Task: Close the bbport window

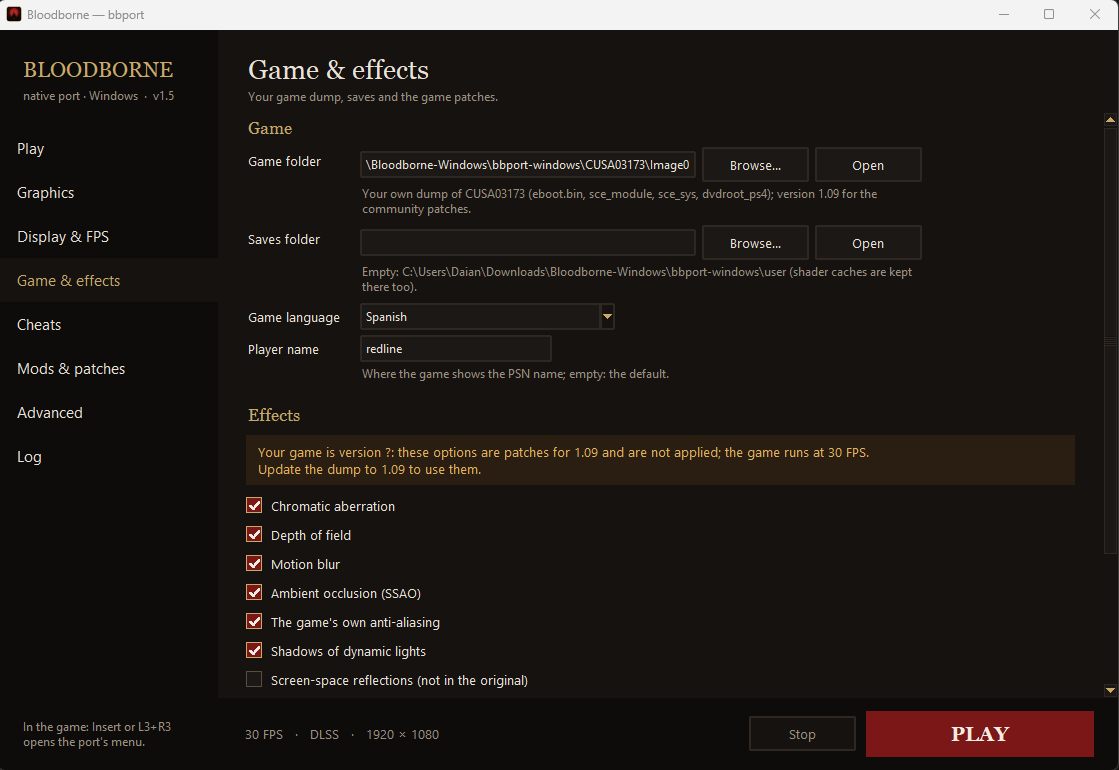Action: pyautogui.click(x=1095, y=14)
